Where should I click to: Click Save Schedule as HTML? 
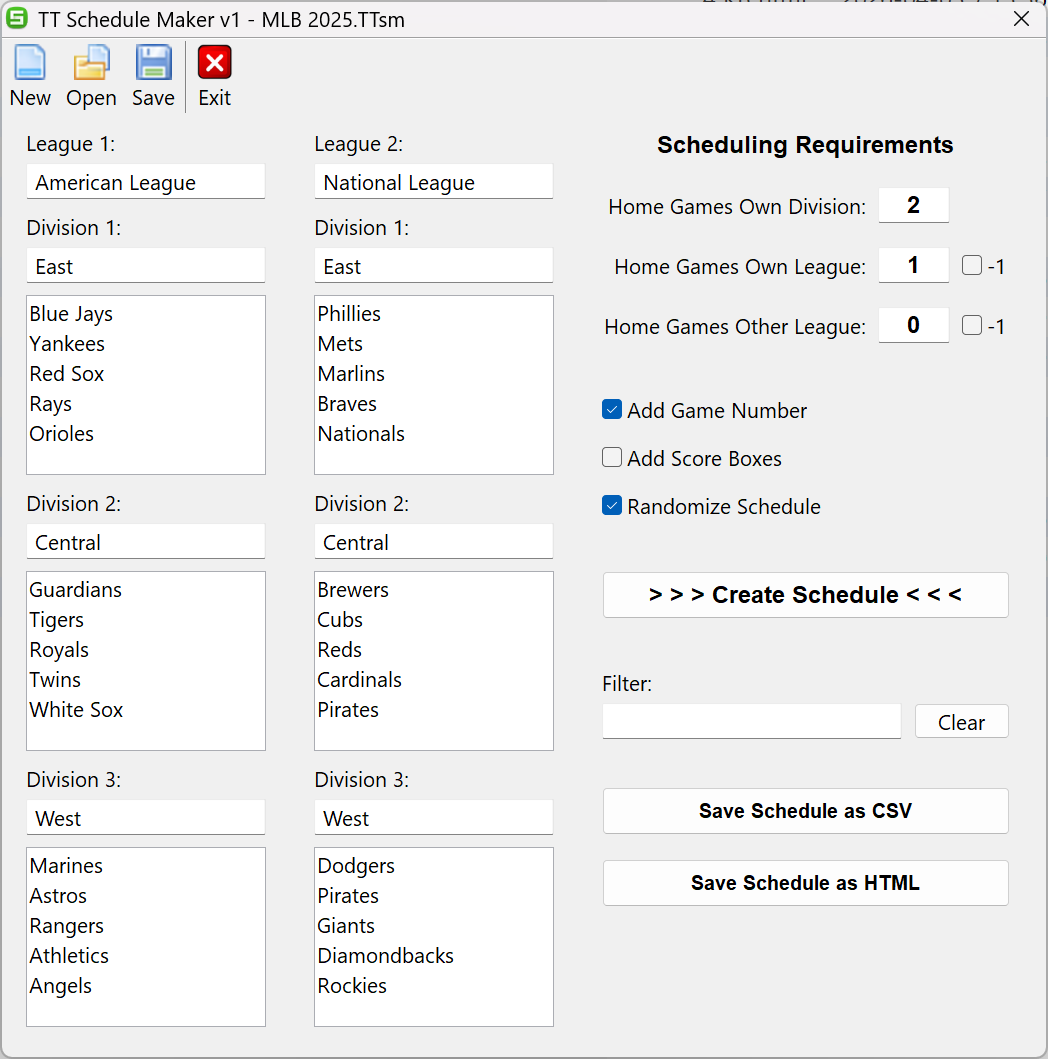(805, 883)
